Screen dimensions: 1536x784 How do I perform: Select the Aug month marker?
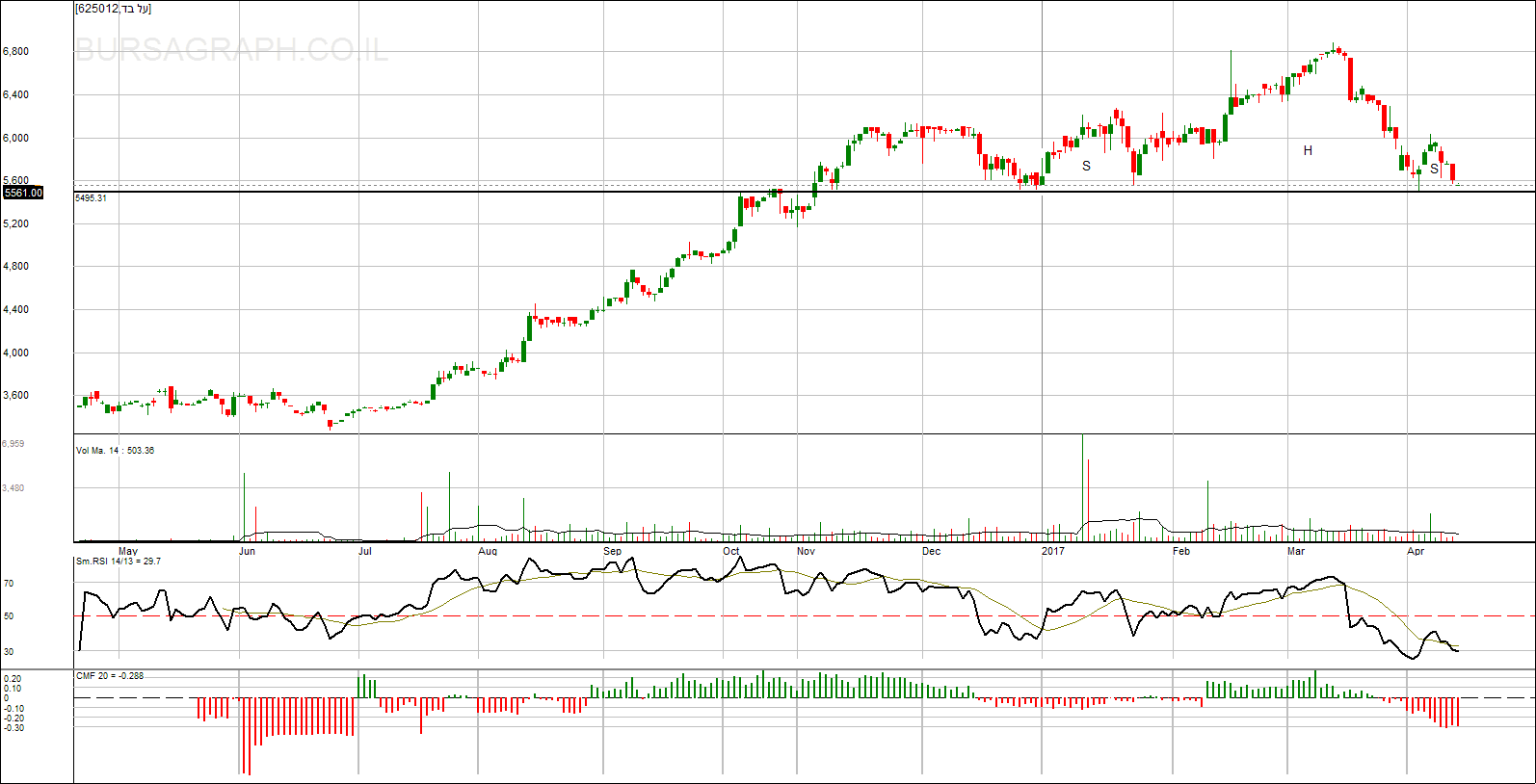(x=488, y=552)
